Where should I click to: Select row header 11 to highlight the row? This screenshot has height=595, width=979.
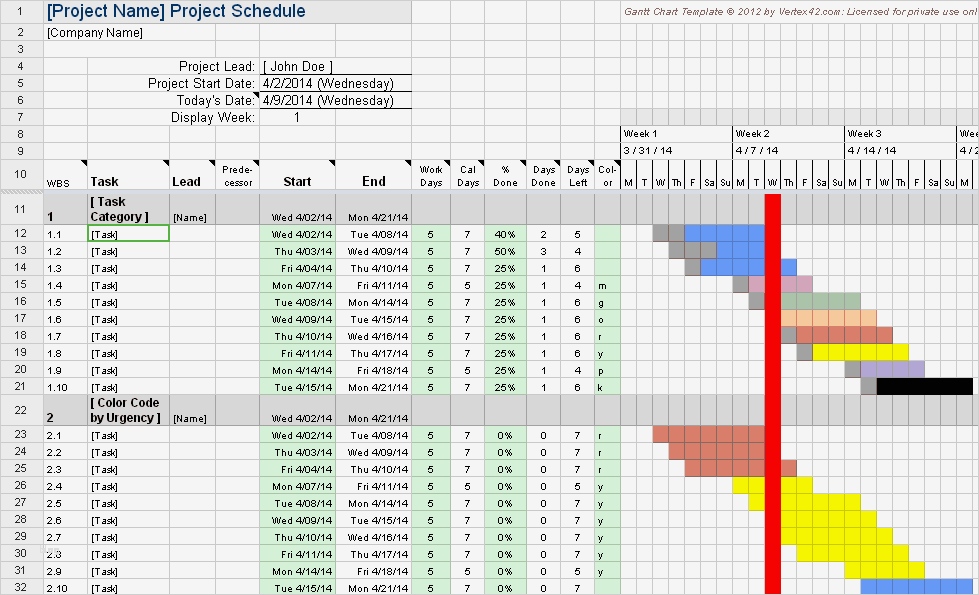pyautogui.click(x=18, y=210)
